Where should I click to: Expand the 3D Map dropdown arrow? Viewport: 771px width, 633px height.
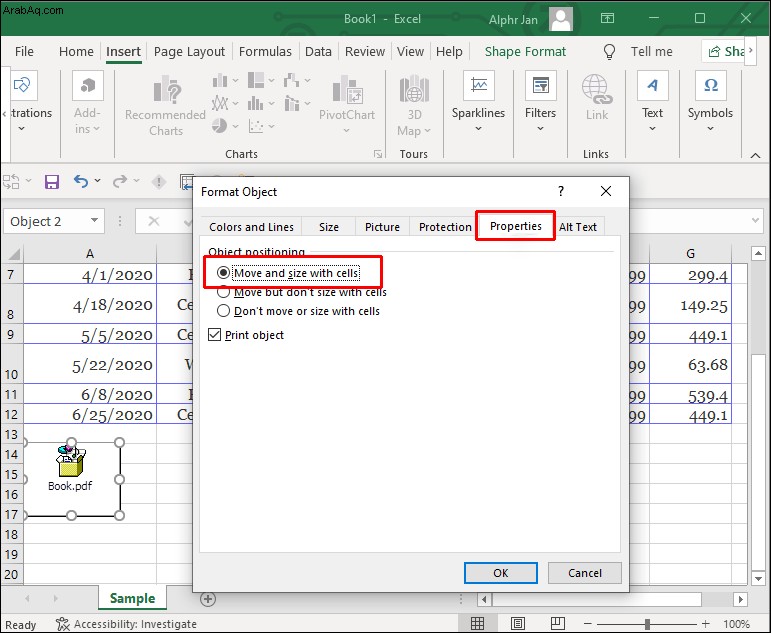427,131
